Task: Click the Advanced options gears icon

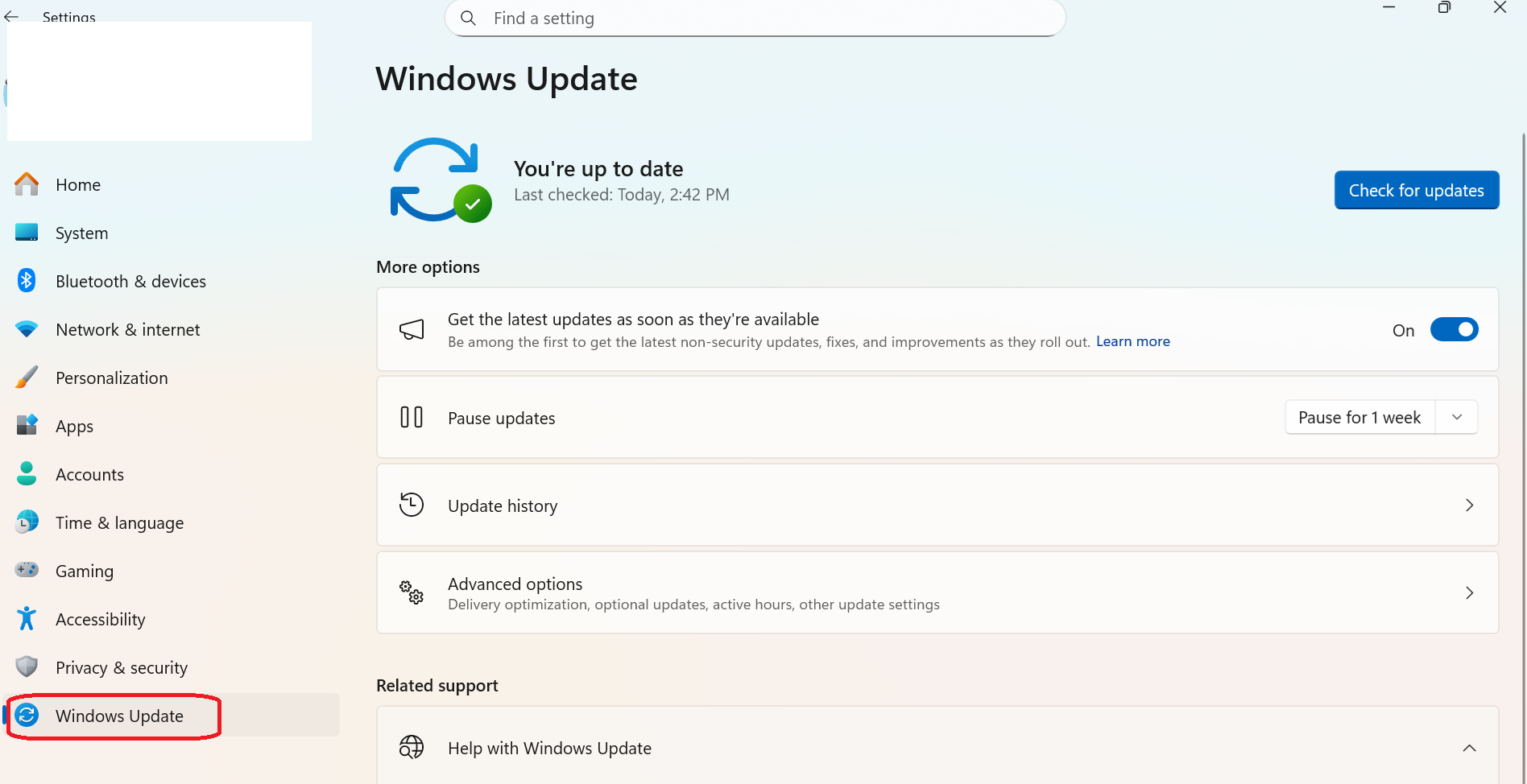Action: click(x=412, y=592)
